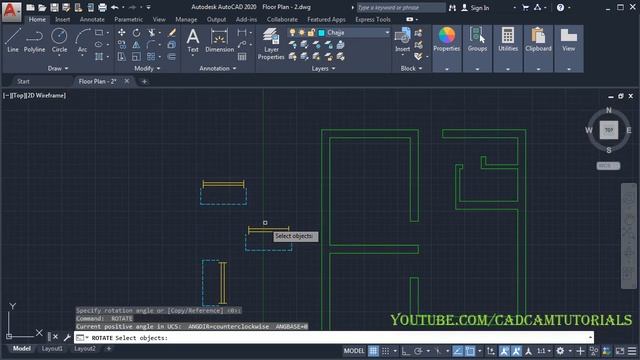Click the Text annotation tool
640x360 pixels.
pos(193,40)
